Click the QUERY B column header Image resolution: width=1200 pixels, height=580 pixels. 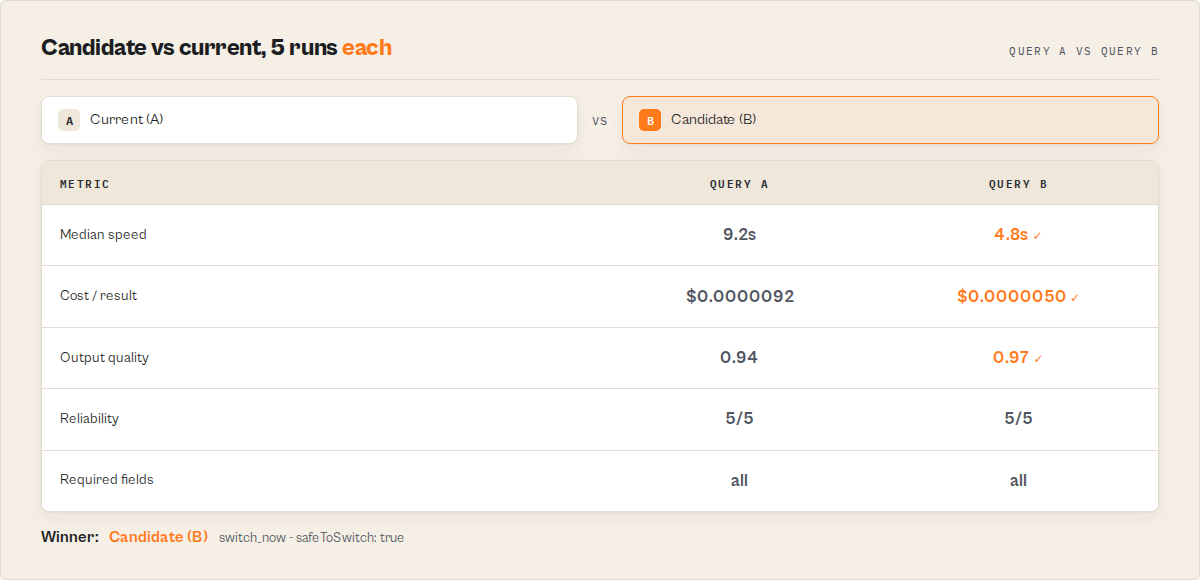click(x=1018, y=184)
